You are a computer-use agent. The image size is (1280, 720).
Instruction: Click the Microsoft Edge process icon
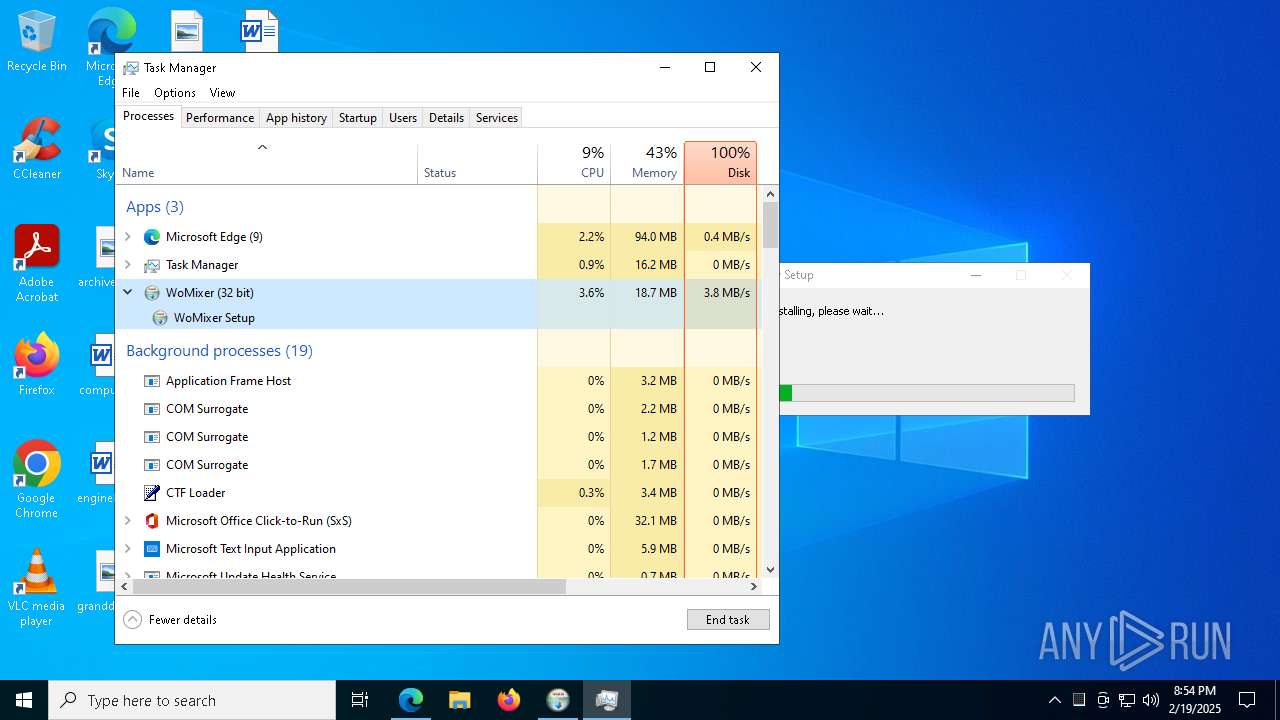click(152, 237)
